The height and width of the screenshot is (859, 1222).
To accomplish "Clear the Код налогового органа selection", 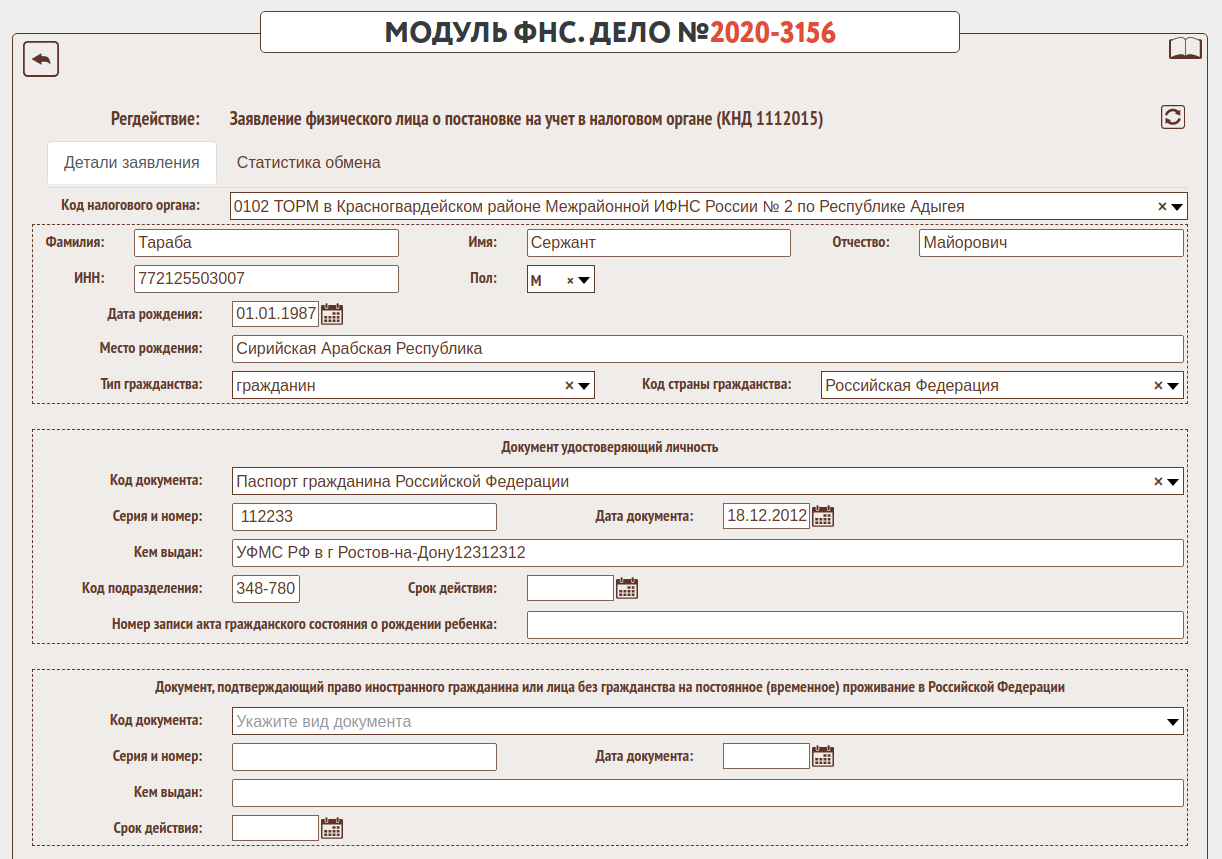I will click(x=1162, y=207).
